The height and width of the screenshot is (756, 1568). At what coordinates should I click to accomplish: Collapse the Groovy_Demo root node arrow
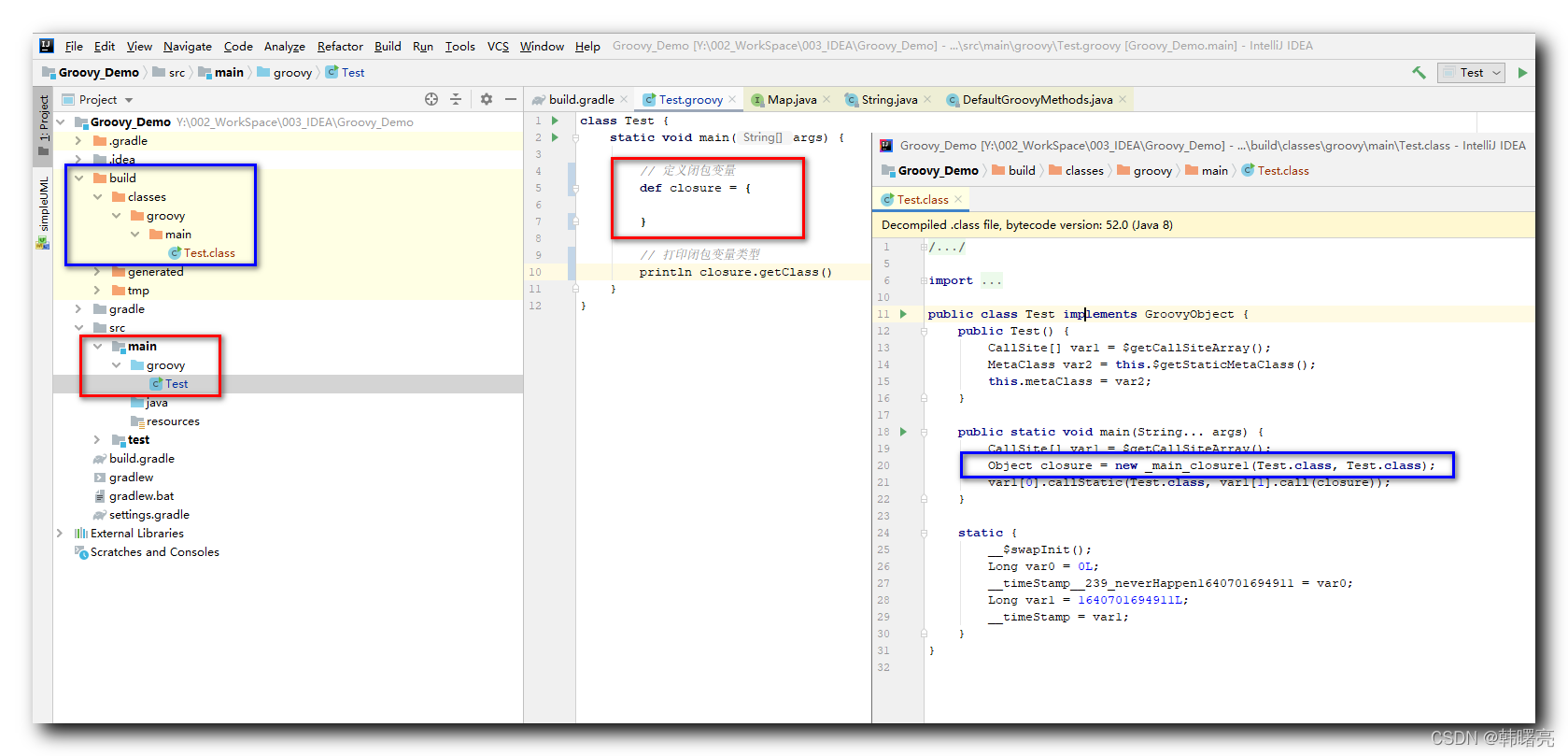coord(61,121)
